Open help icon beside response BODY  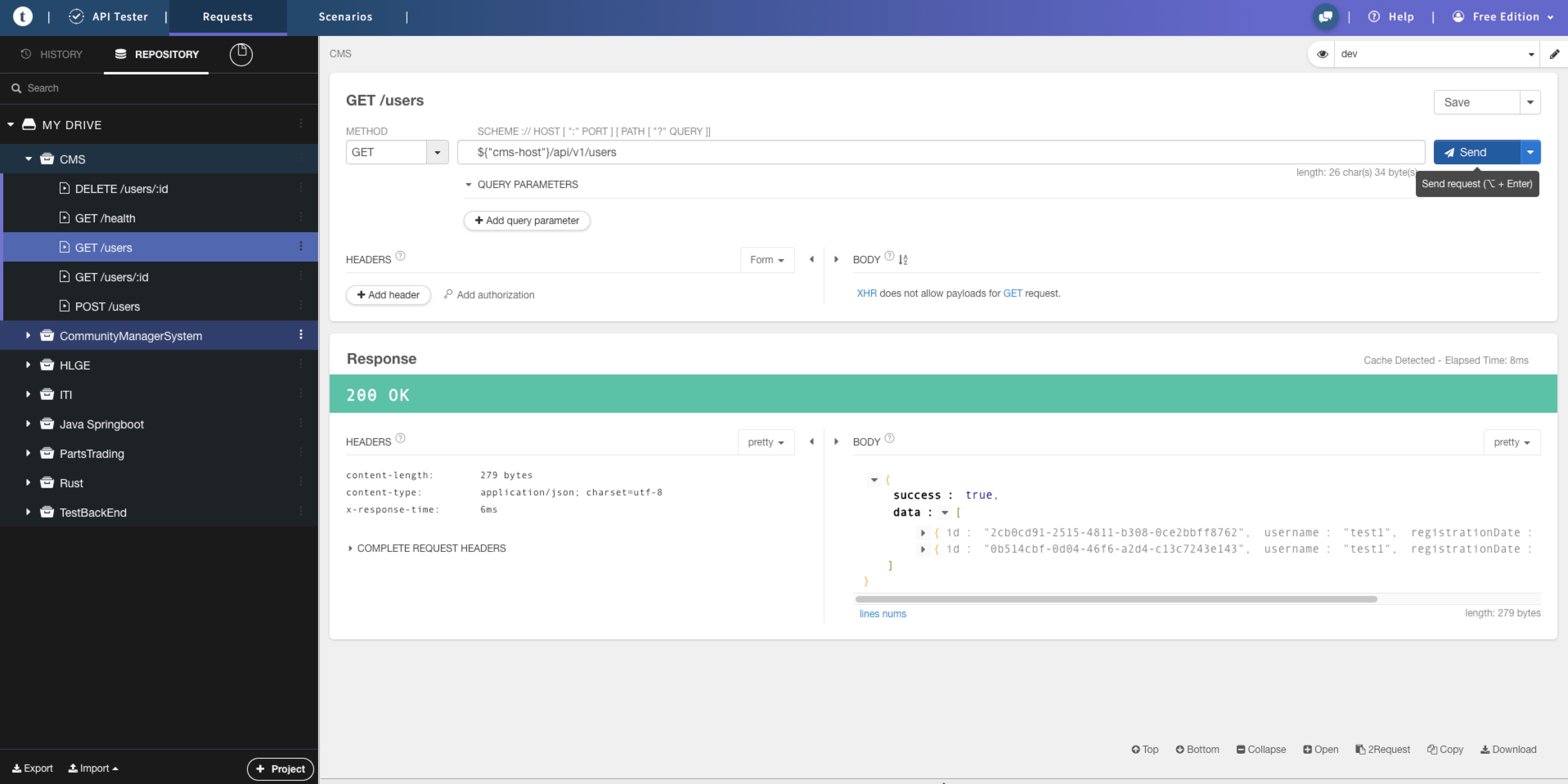(x=889, y=439)
